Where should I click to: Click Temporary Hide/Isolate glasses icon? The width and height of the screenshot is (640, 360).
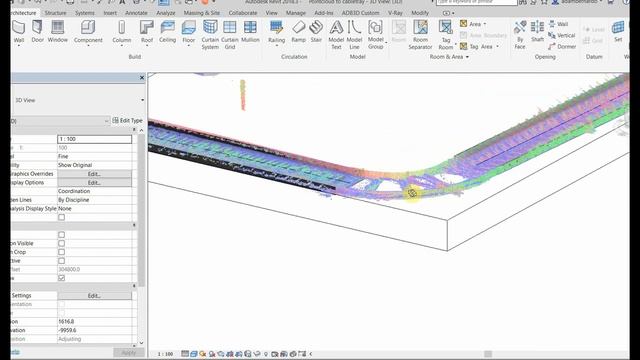click(257, 354)
